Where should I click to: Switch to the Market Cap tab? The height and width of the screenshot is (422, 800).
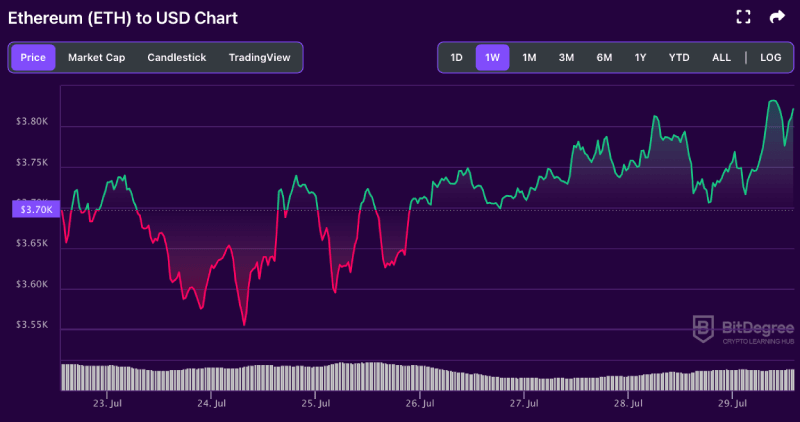96,58
